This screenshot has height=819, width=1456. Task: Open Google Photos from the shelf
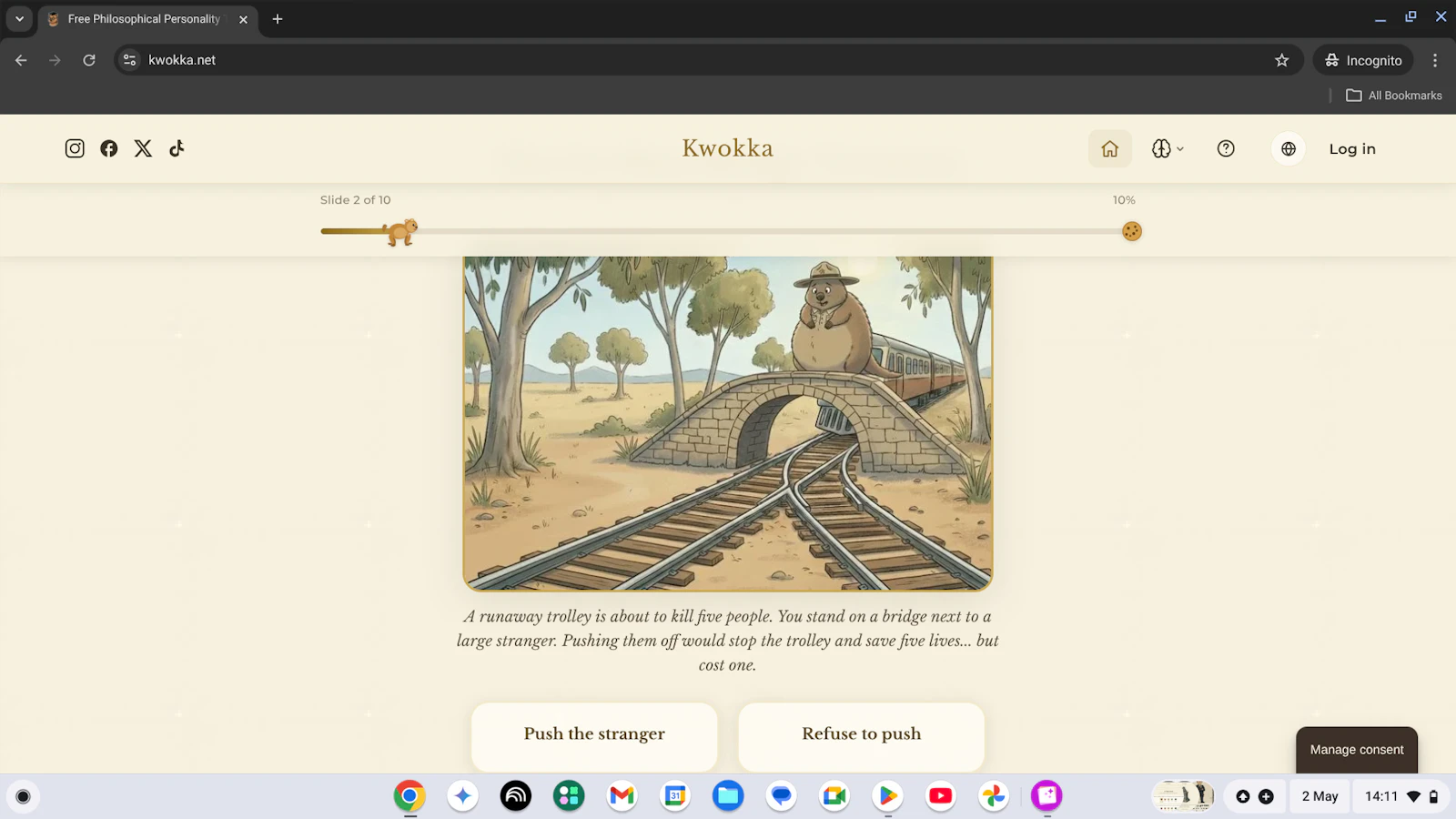994,796
